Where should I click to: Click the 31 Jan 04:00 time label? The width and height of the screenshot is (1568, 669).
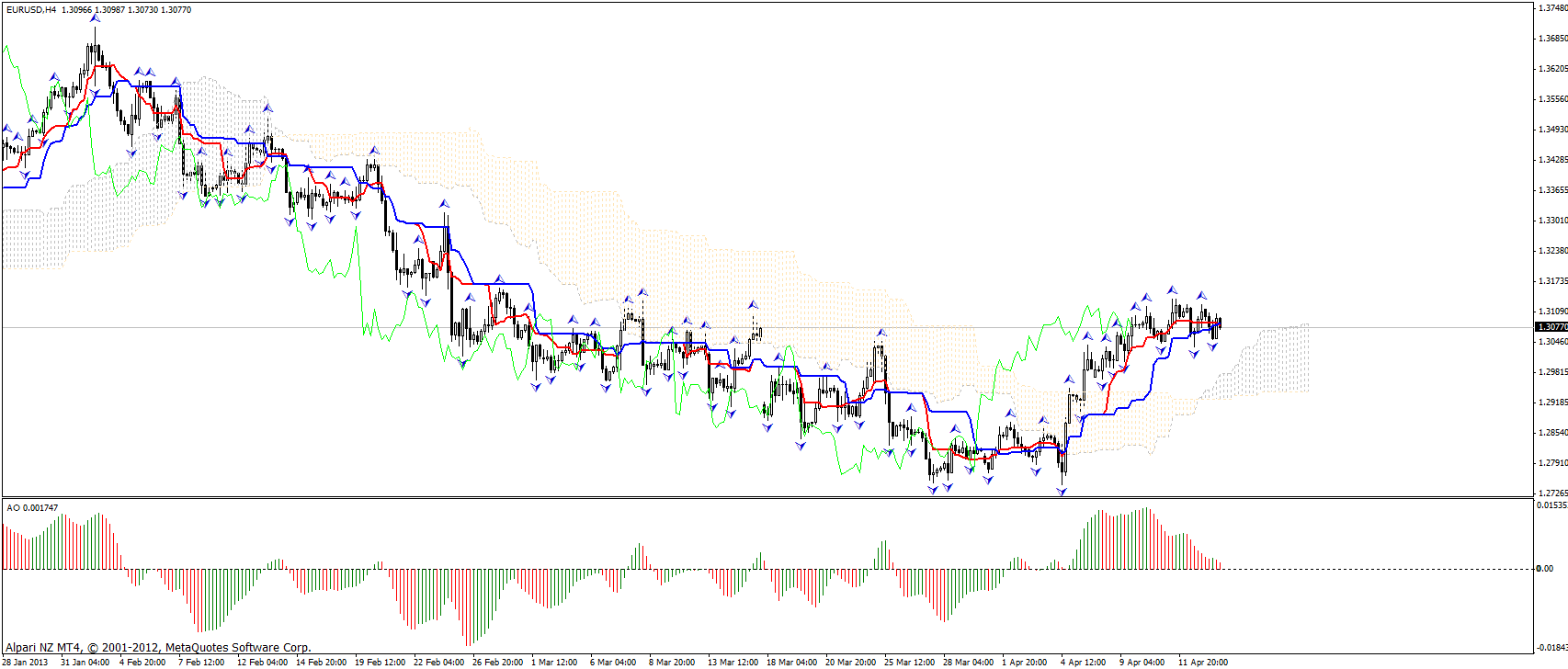(x=85, y=663)
